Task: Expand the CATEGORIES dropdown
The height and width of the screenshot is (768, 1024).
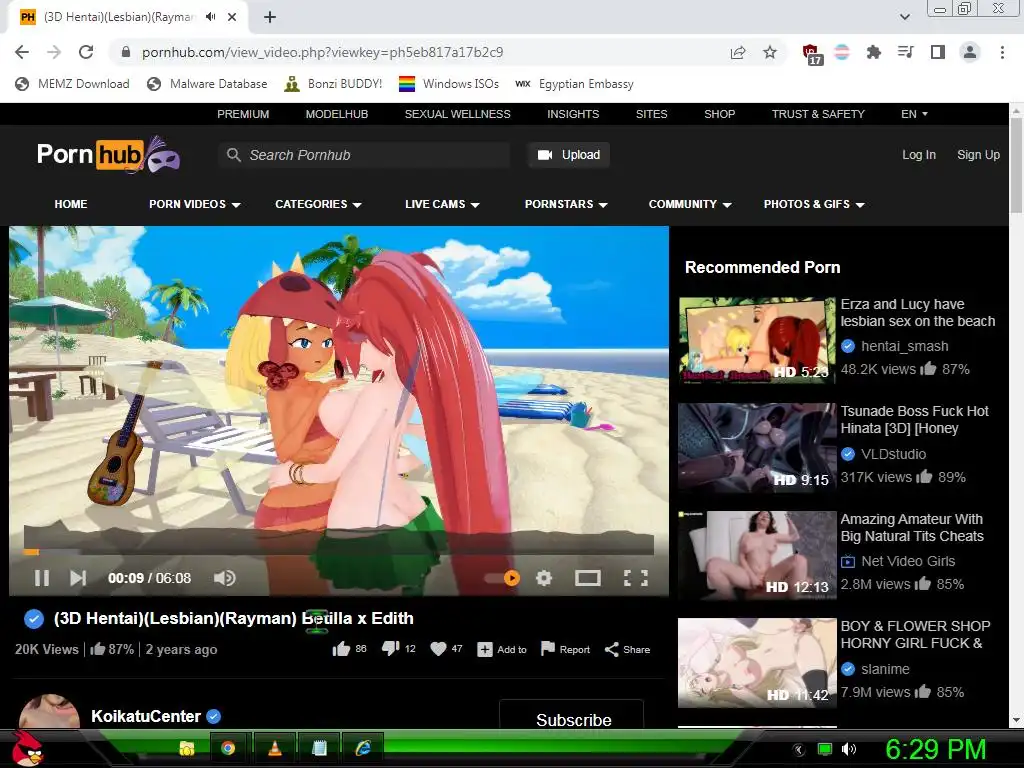Action: tap(318, 204)
